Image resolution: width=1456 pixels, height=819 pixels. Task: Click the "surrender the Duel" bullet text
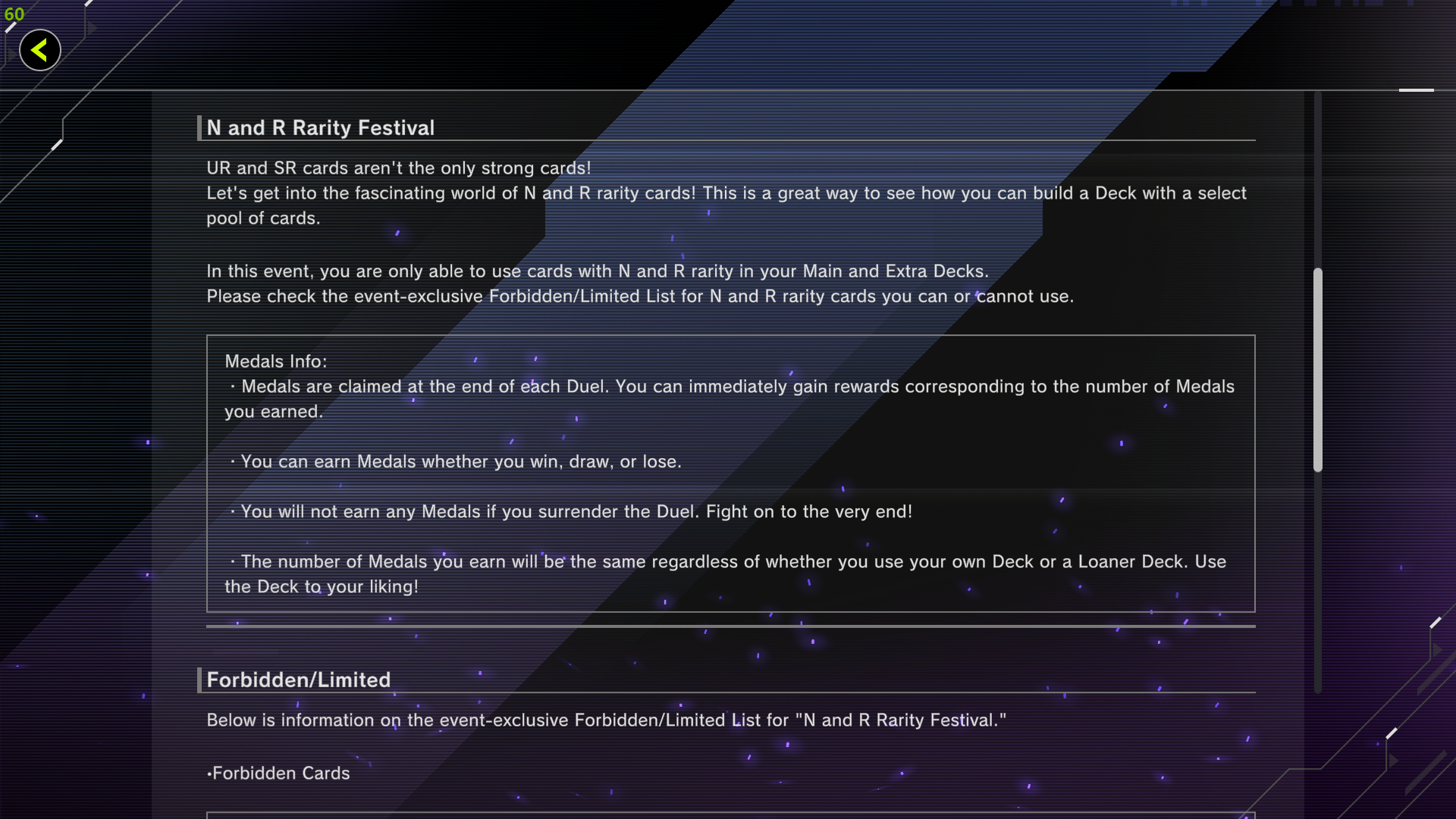(576, 511)
